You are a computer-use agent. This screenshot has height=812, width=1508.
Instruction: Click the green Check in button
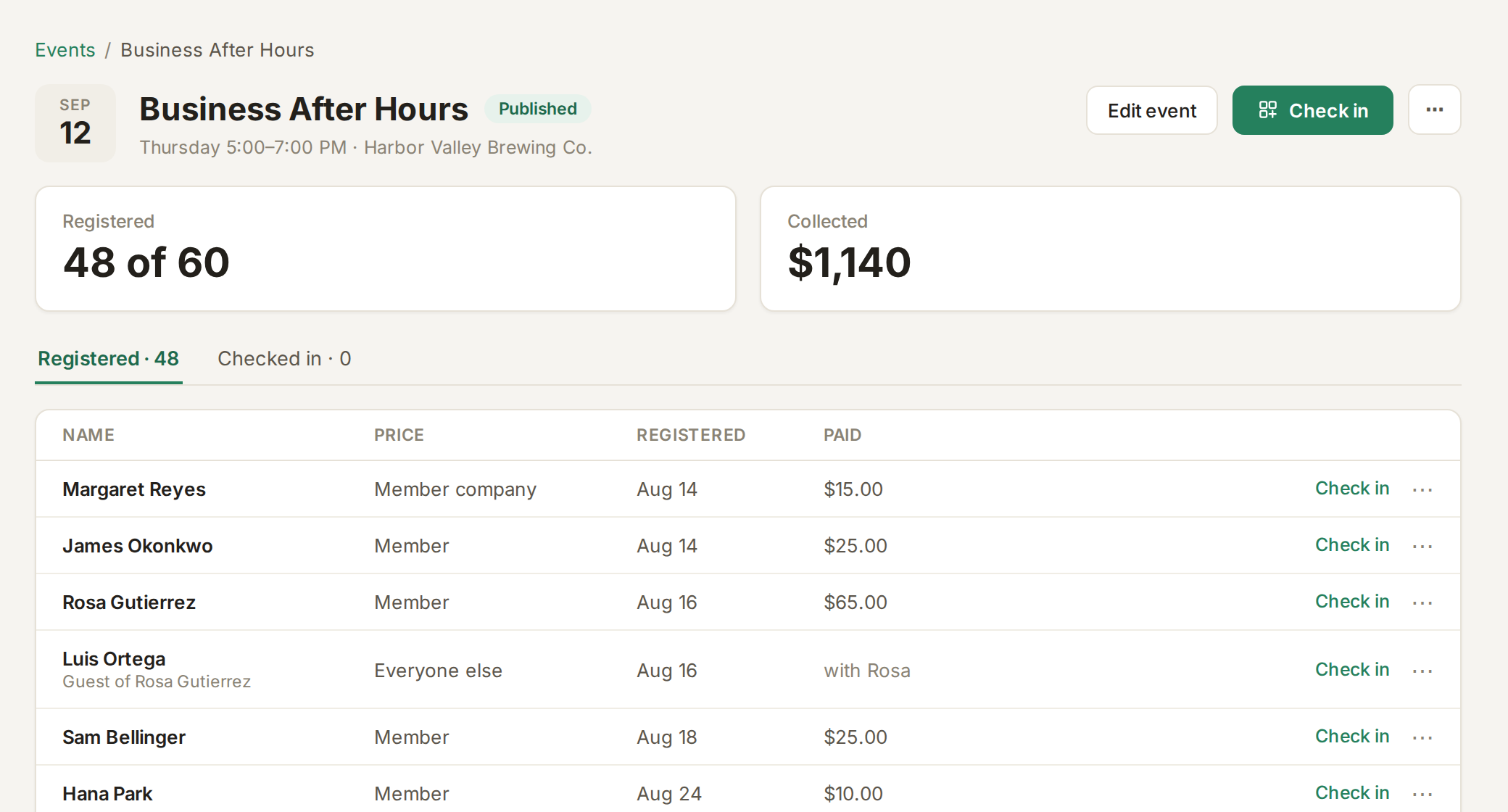[1312, 110]
